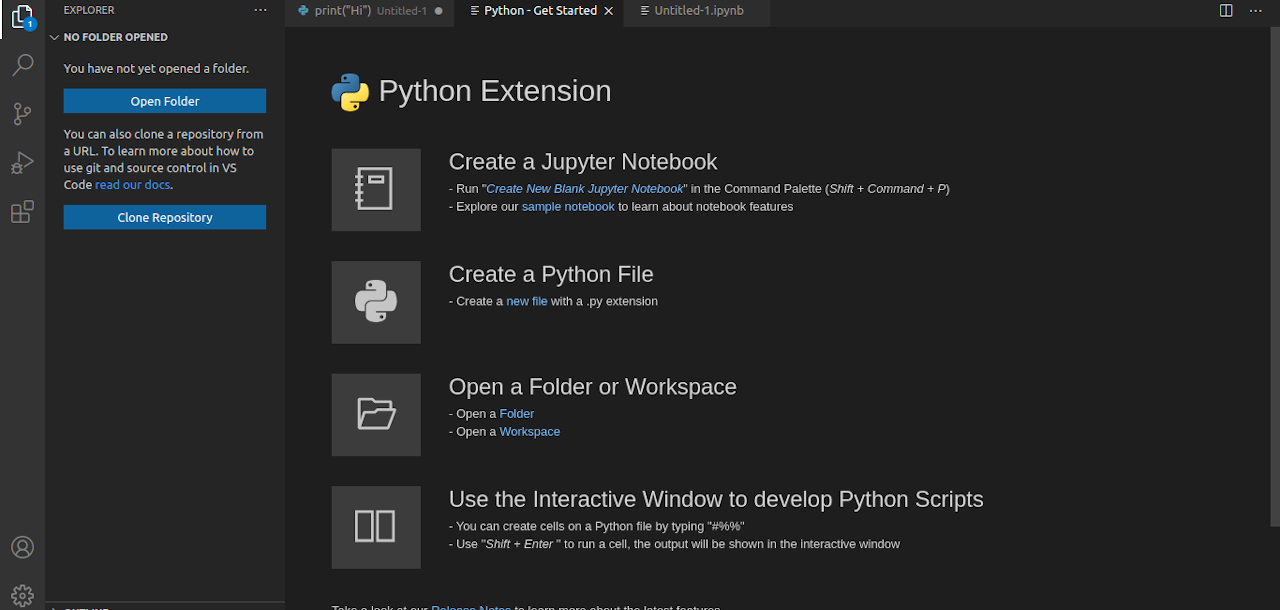This screenshot has width=1280, height=610.
Task: Click 'You have not yet opened a folder' text
Action: 156,69
